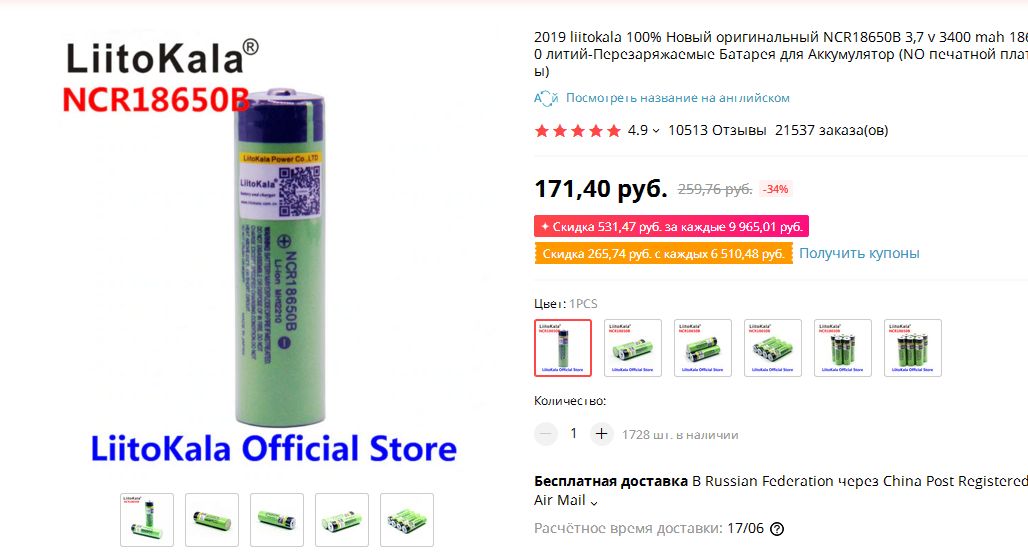The image size is (1028, 557).
Task: Click the fifth red rating star
Action: tap(614, 130)
